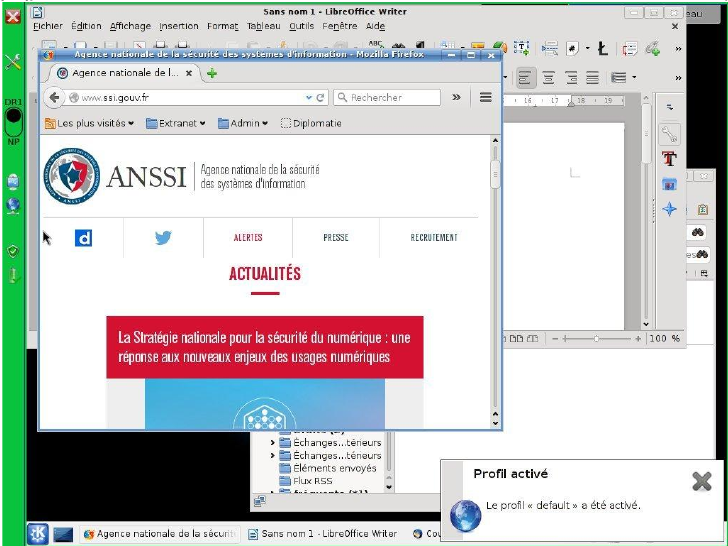
Task: Toggle left text alignment
Action: [527, 77]
